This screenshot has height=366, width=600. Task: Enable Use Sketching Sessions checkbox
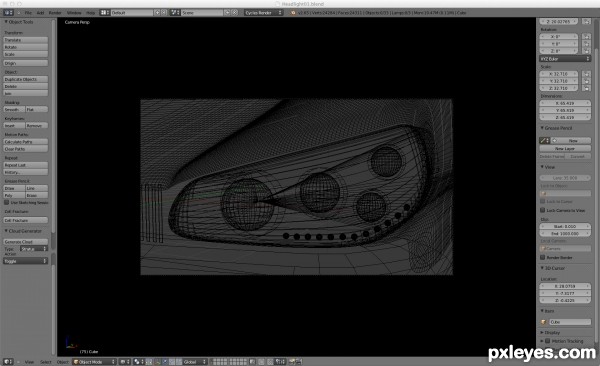tap(7, 202)
